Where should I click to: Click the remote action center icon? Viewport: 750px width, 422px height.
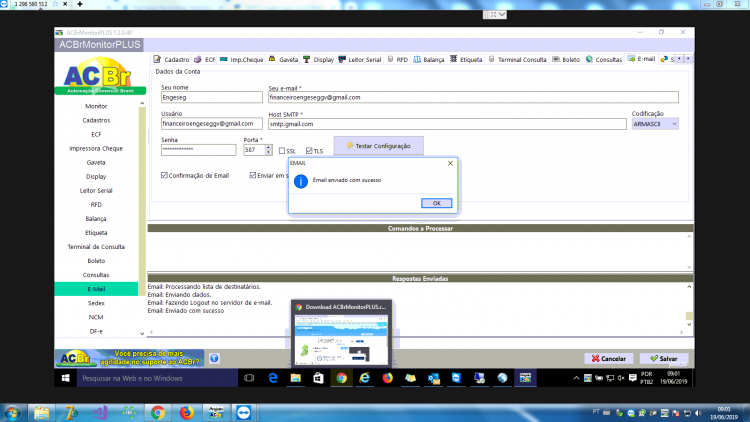632,378
